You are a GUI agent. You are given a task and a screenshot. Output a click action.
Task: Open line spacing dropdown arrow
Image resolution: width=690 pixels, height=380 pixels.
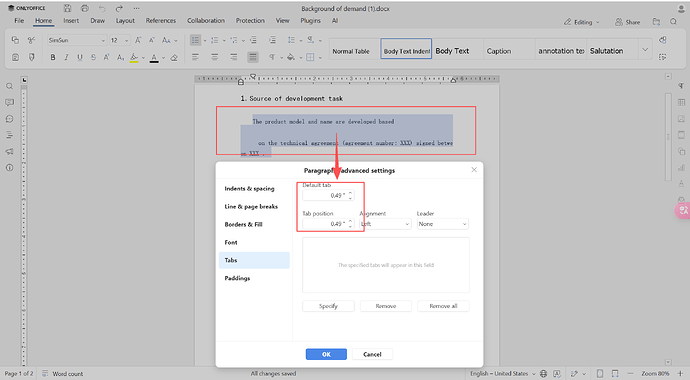click(301, 40)
